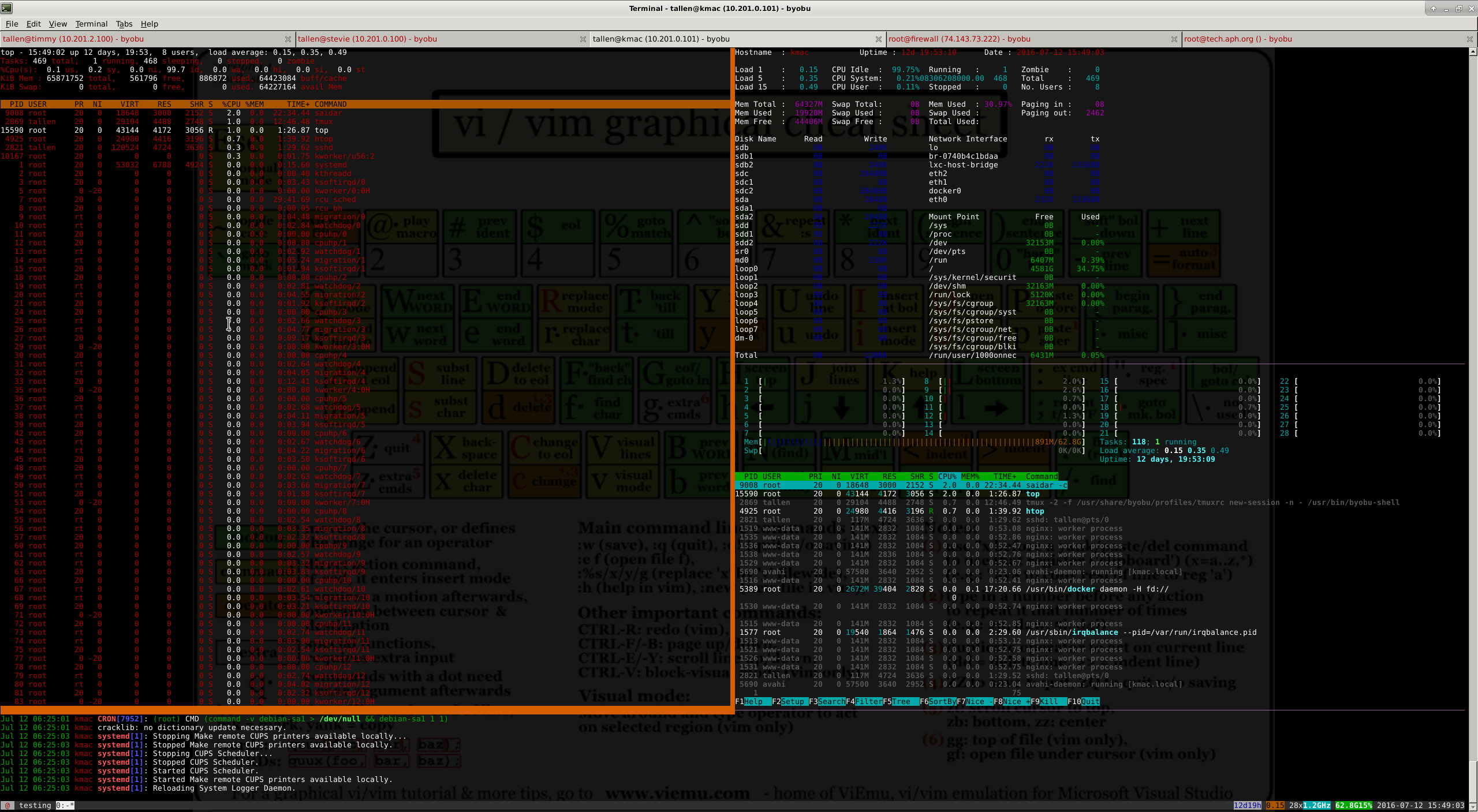The image size is (1478, 812).
Task: Switch to the root@firewall byobu tab
Action: click(958, 39)
